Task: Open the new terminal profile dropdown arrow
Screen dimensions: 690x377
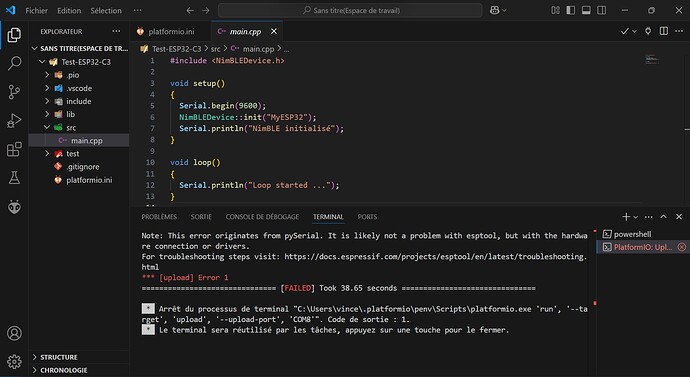Action: [x=635, y=217]
